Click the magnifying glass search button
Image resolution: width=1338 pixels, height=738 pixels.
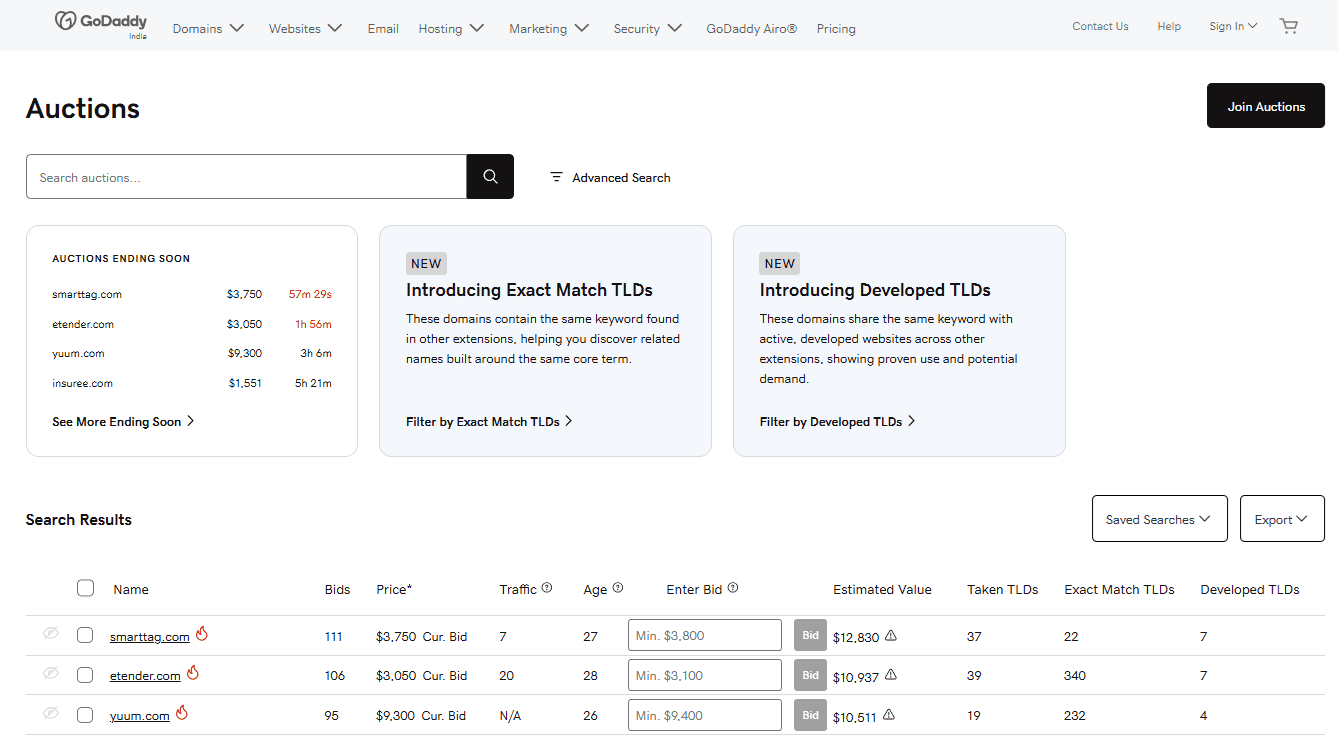pyautogui.click(x=490, y=177)
